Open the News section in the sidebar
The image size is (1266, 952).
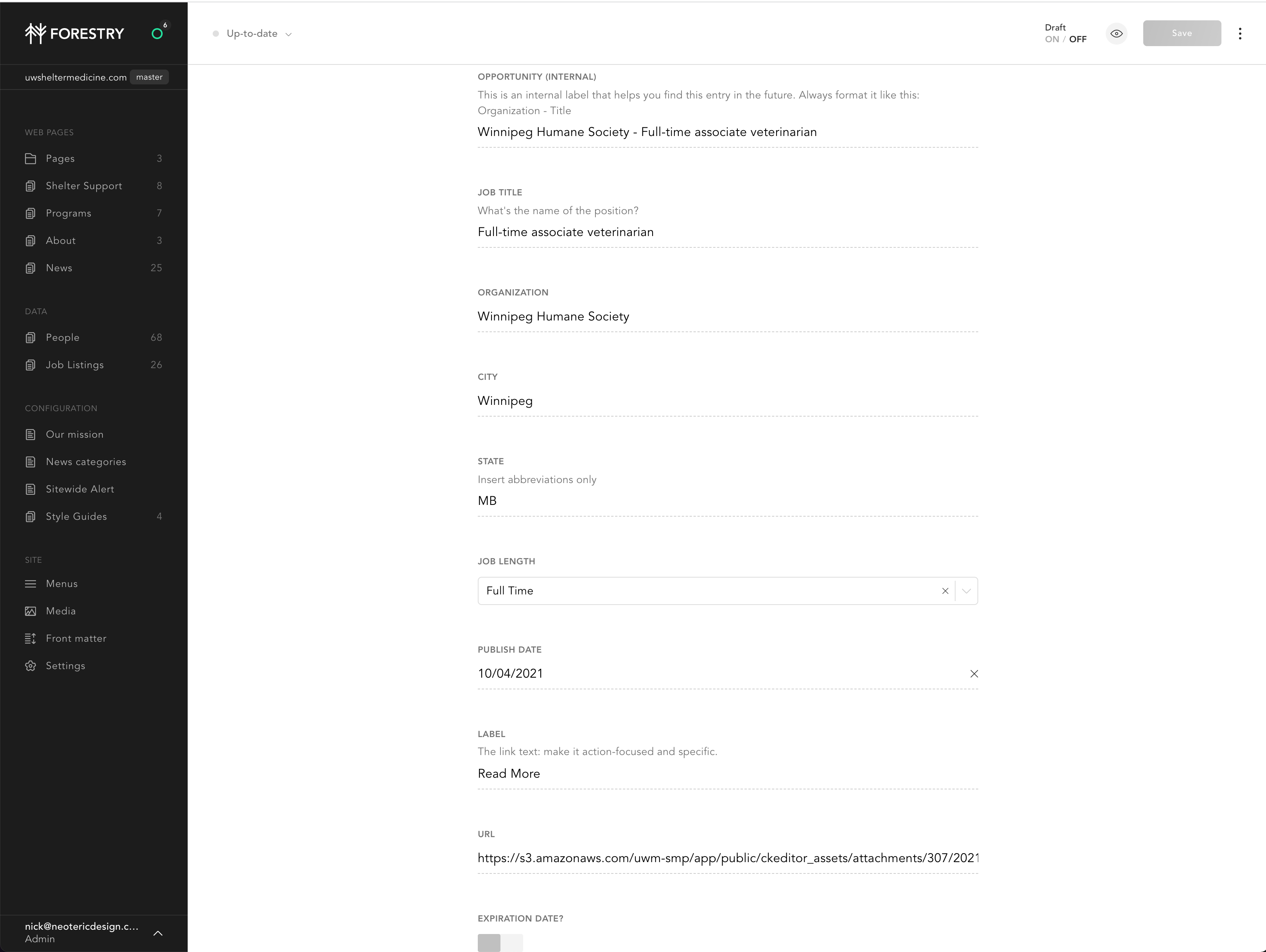59,268
